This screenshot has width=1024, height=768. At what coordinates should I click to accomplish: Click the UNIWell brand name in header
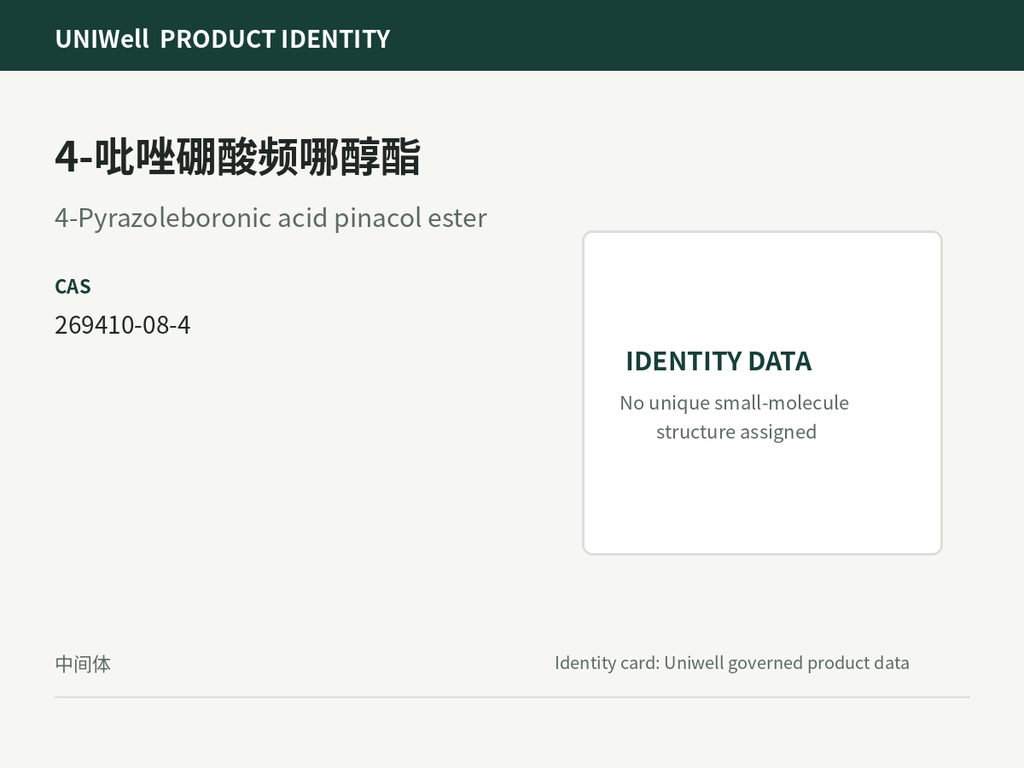pyautogui.click(x=103, y=39)
